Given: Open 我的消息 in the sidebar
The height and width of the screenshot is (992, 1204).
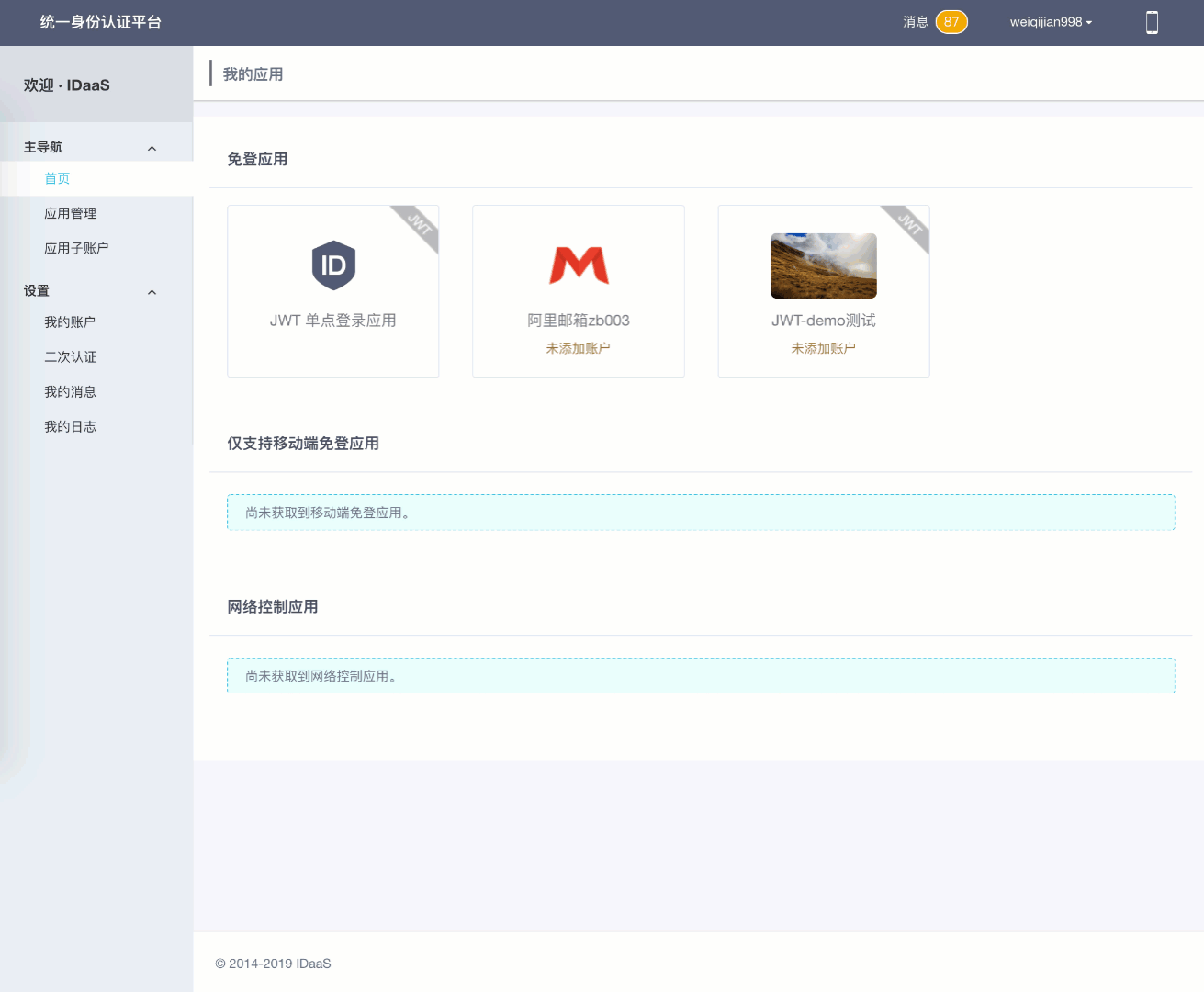Looking at the screenshot, I should 71,392.
